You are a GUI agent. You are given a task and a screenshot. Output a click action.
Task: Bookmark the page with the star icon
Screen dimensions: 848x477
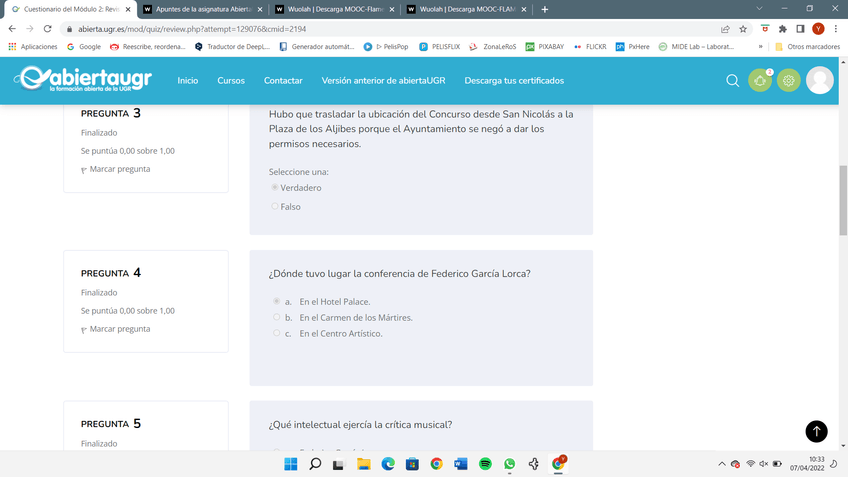743,29
